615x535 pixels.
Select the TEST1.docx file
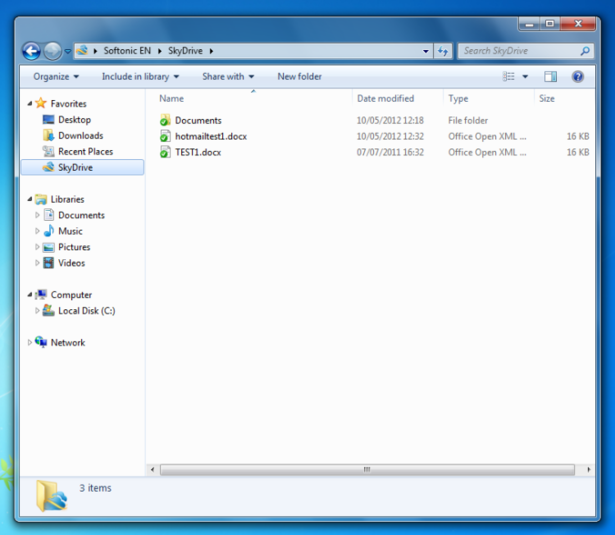click(197, 152)
